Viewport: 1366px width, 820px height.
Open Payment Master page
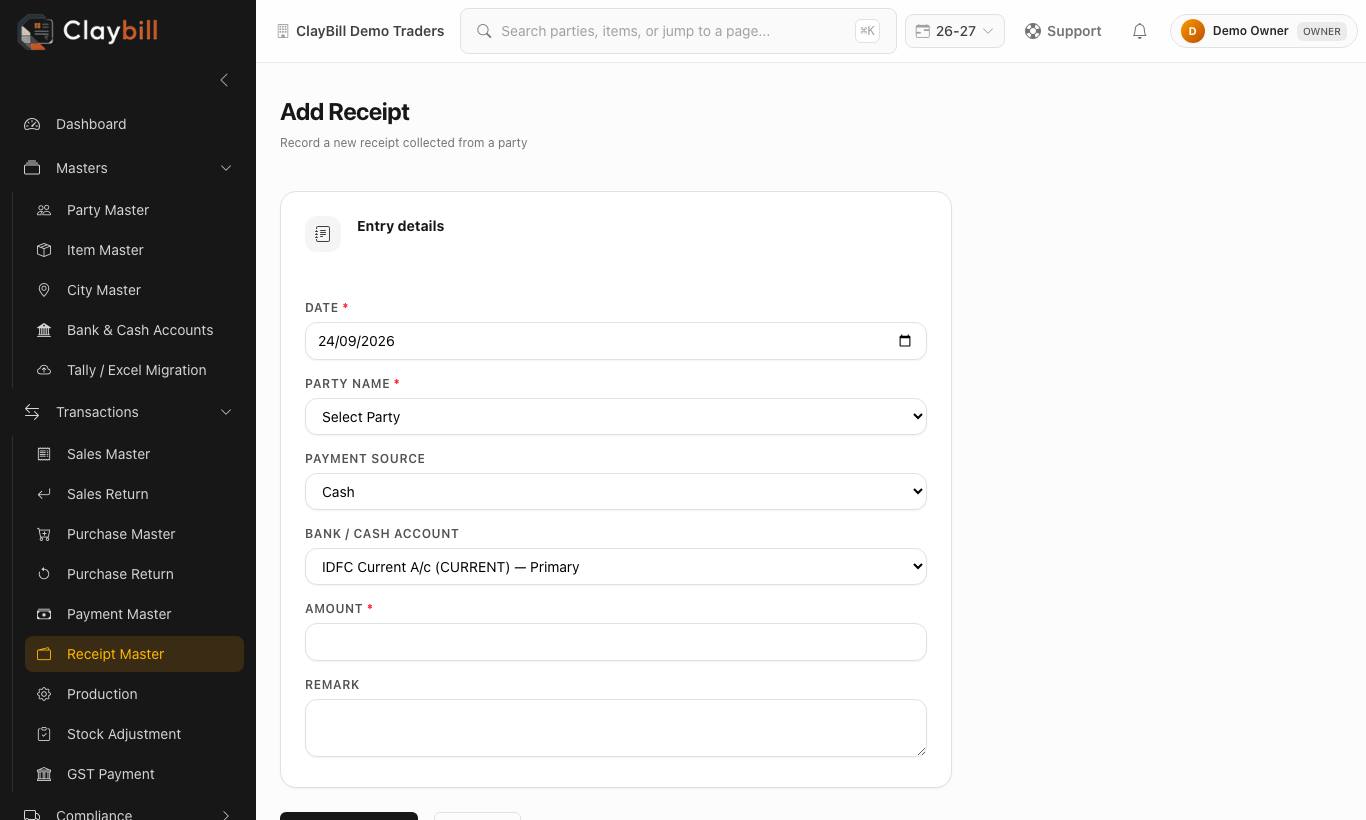pyautogui.click(x=134, y=614)
